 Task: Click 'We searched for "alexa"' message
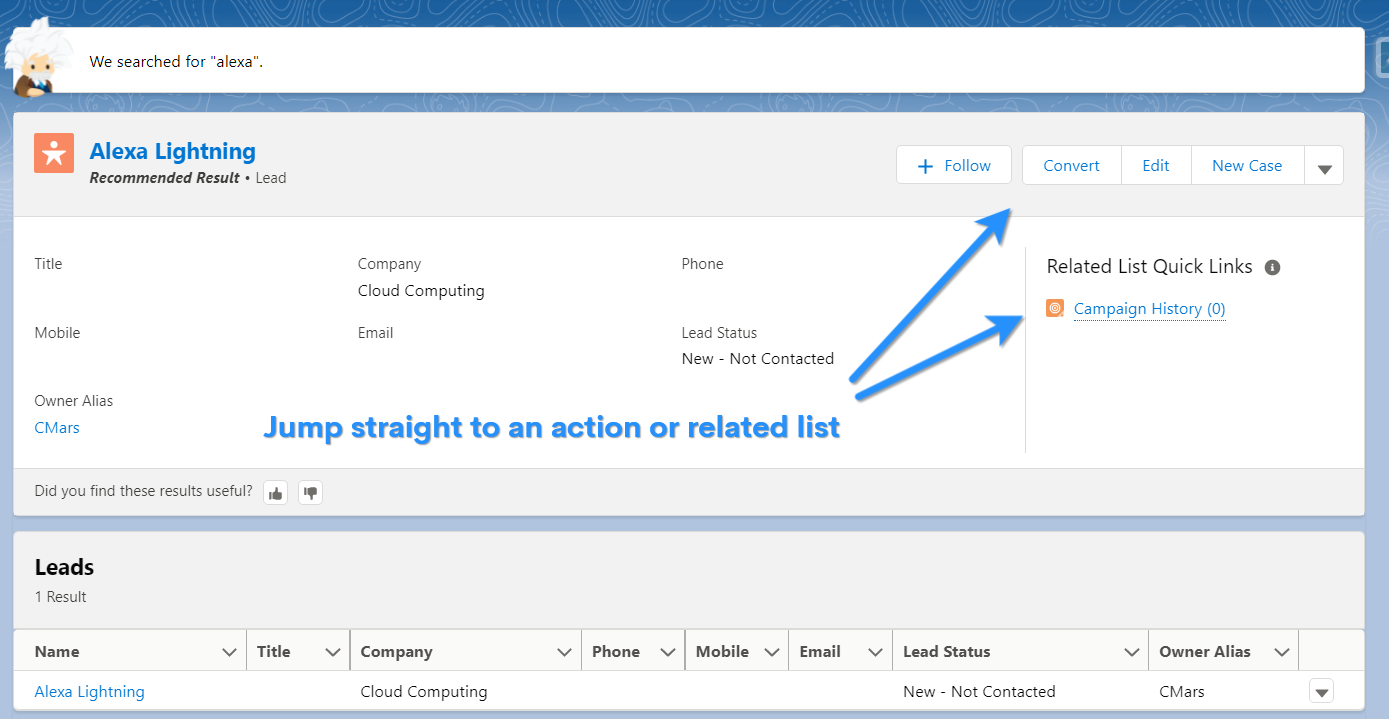pos(176,61)
